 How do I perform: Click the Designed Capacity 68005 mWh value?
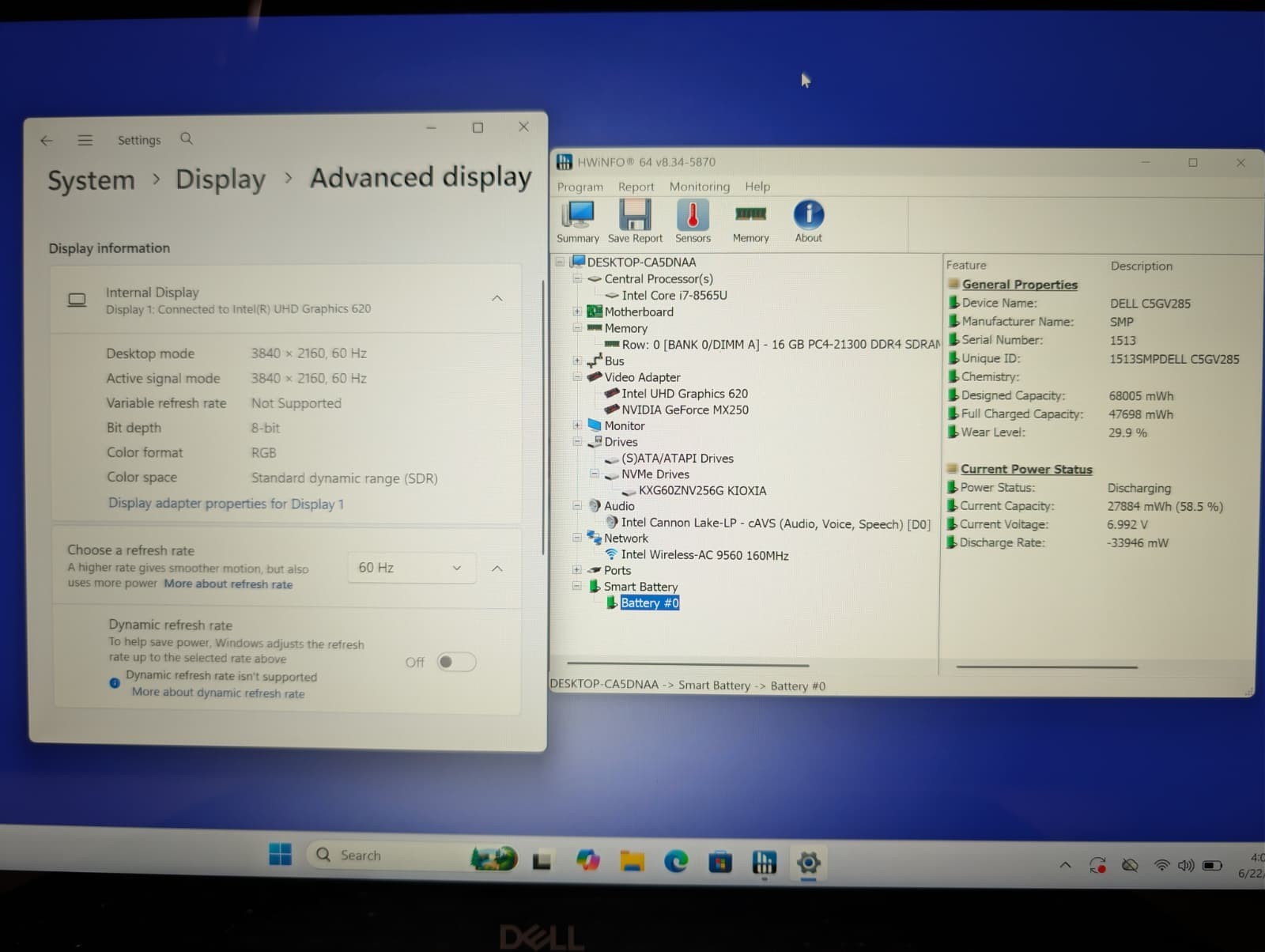[1141, 395]
